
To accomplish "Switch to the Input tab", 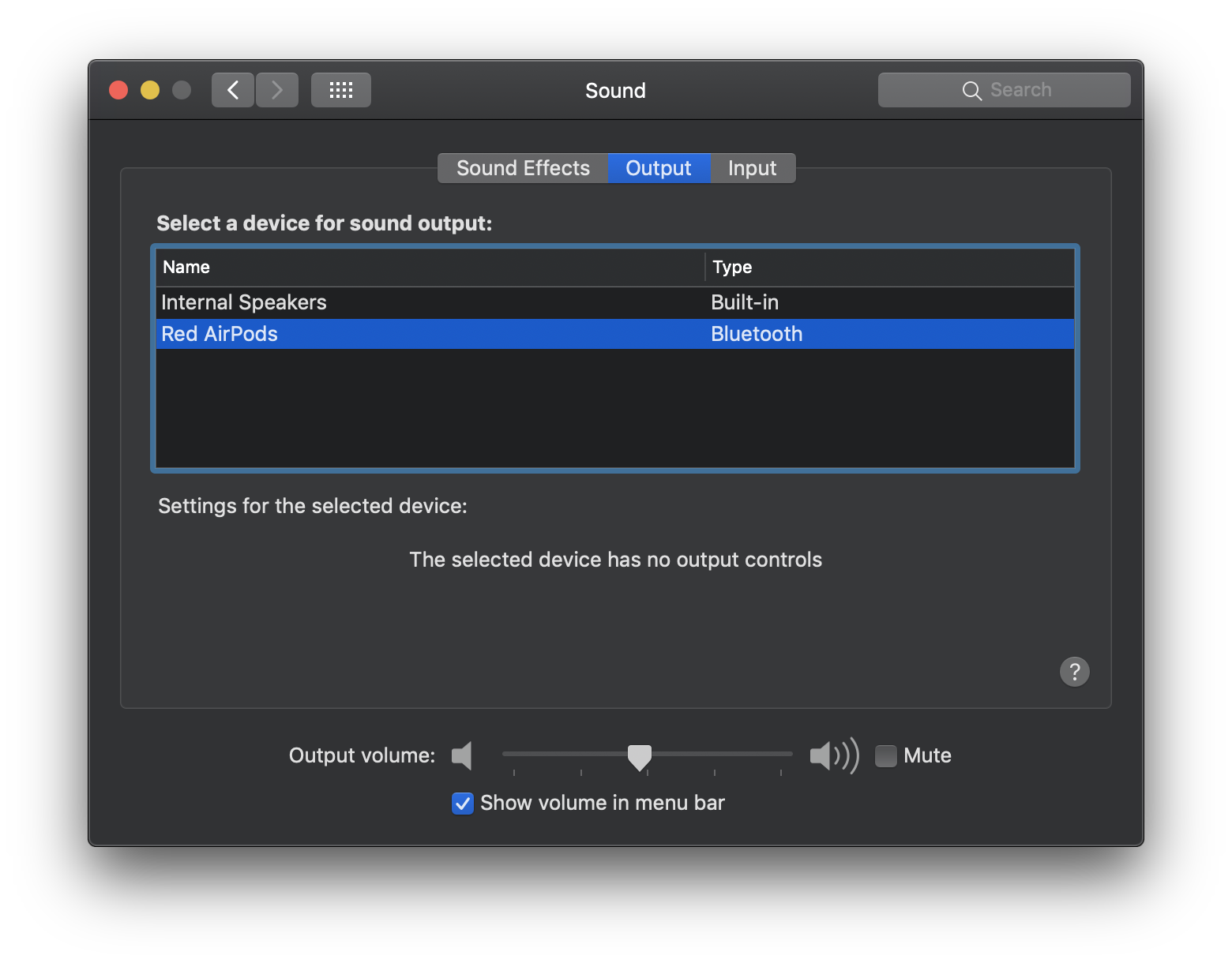I will [x=752, y=168].
